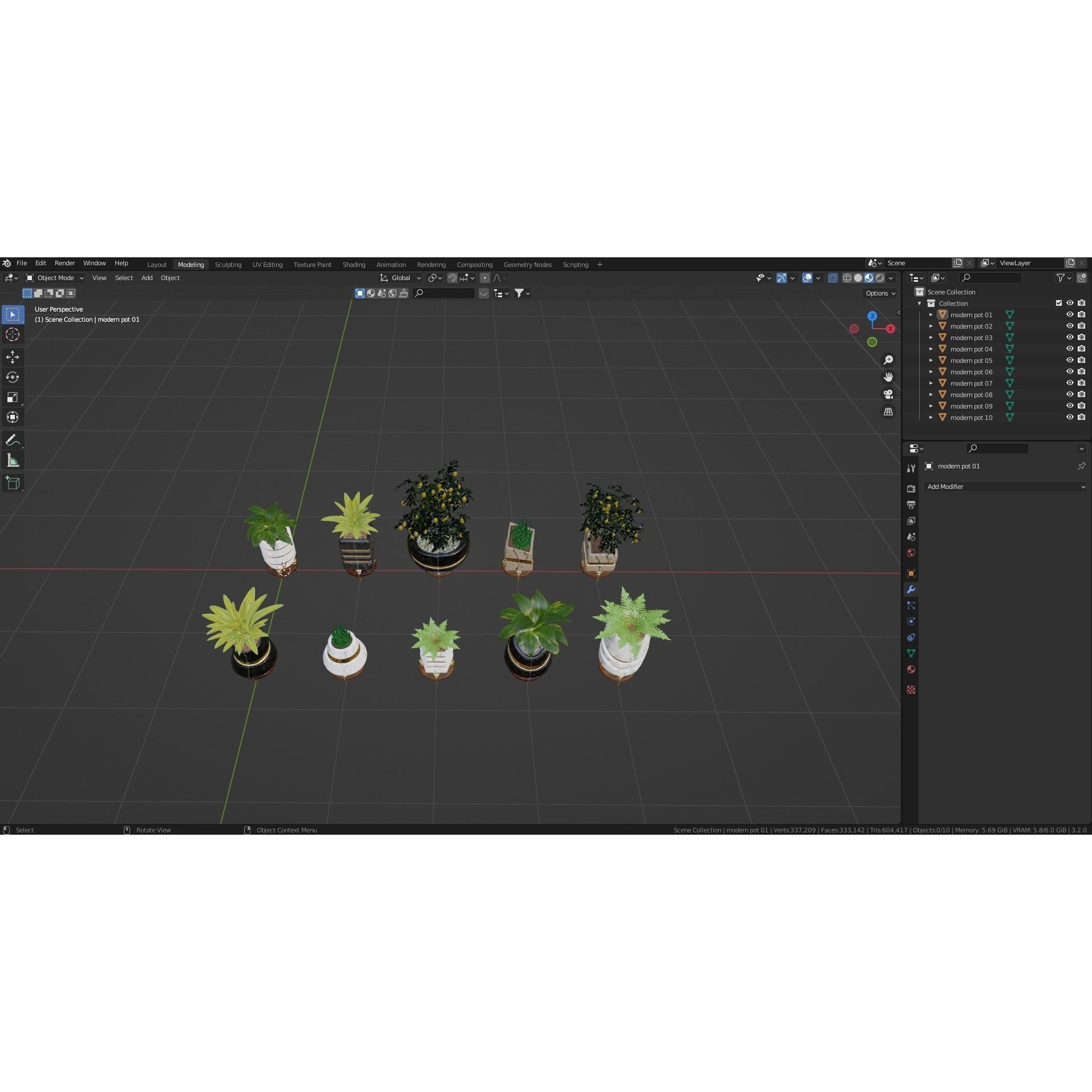Select the Annotate tool
The height and width of the screenshot is (1092, 1092).
[13, 439]
